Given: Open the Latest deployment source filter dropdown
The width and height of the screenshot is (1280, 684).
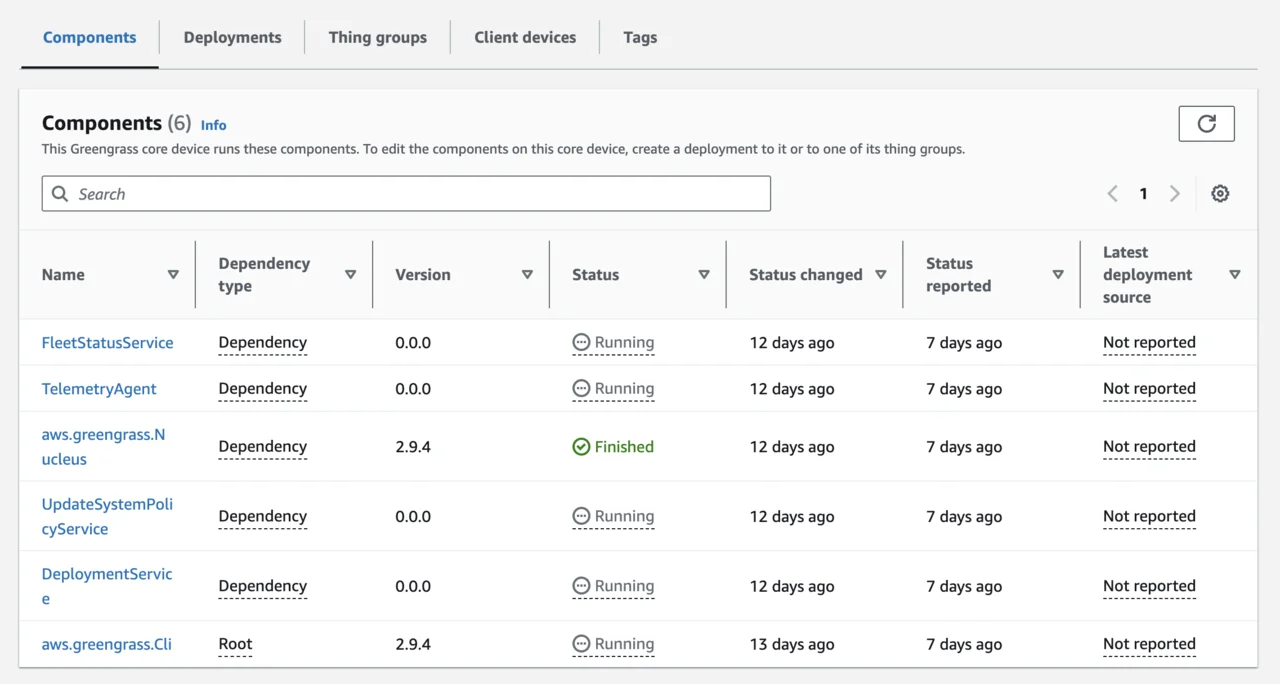Looking at the screenshot, I should click(x=1236, y=274).
